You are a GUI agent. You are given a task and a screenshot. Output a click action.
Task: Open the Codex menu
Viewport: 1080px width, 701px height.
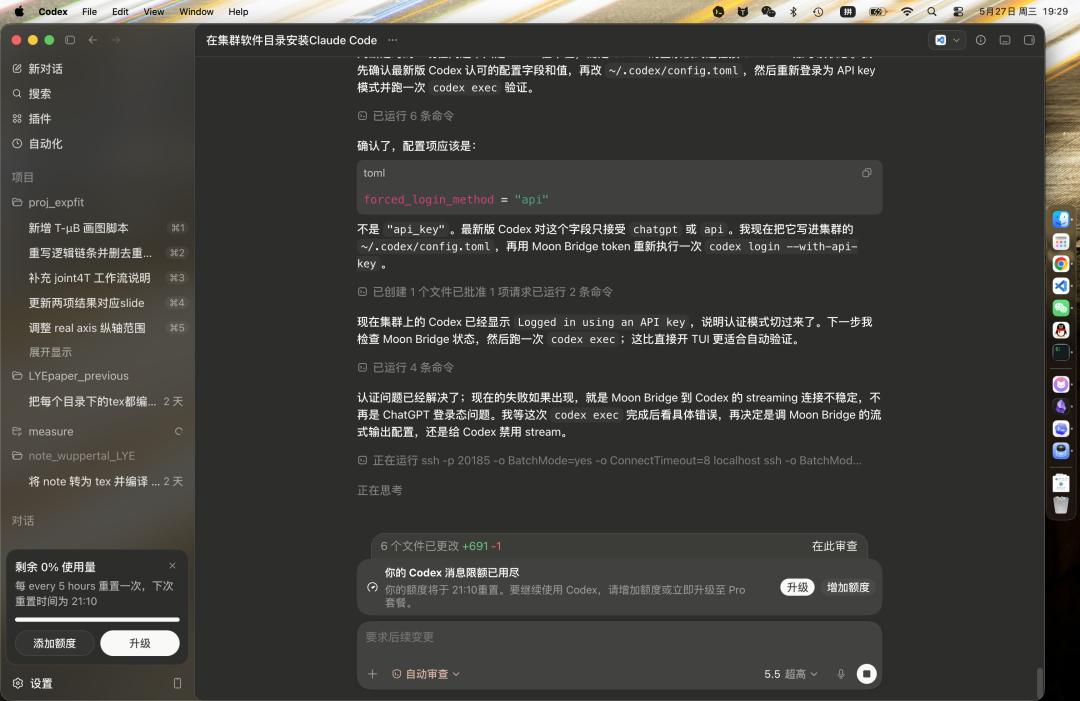[53, 12]
